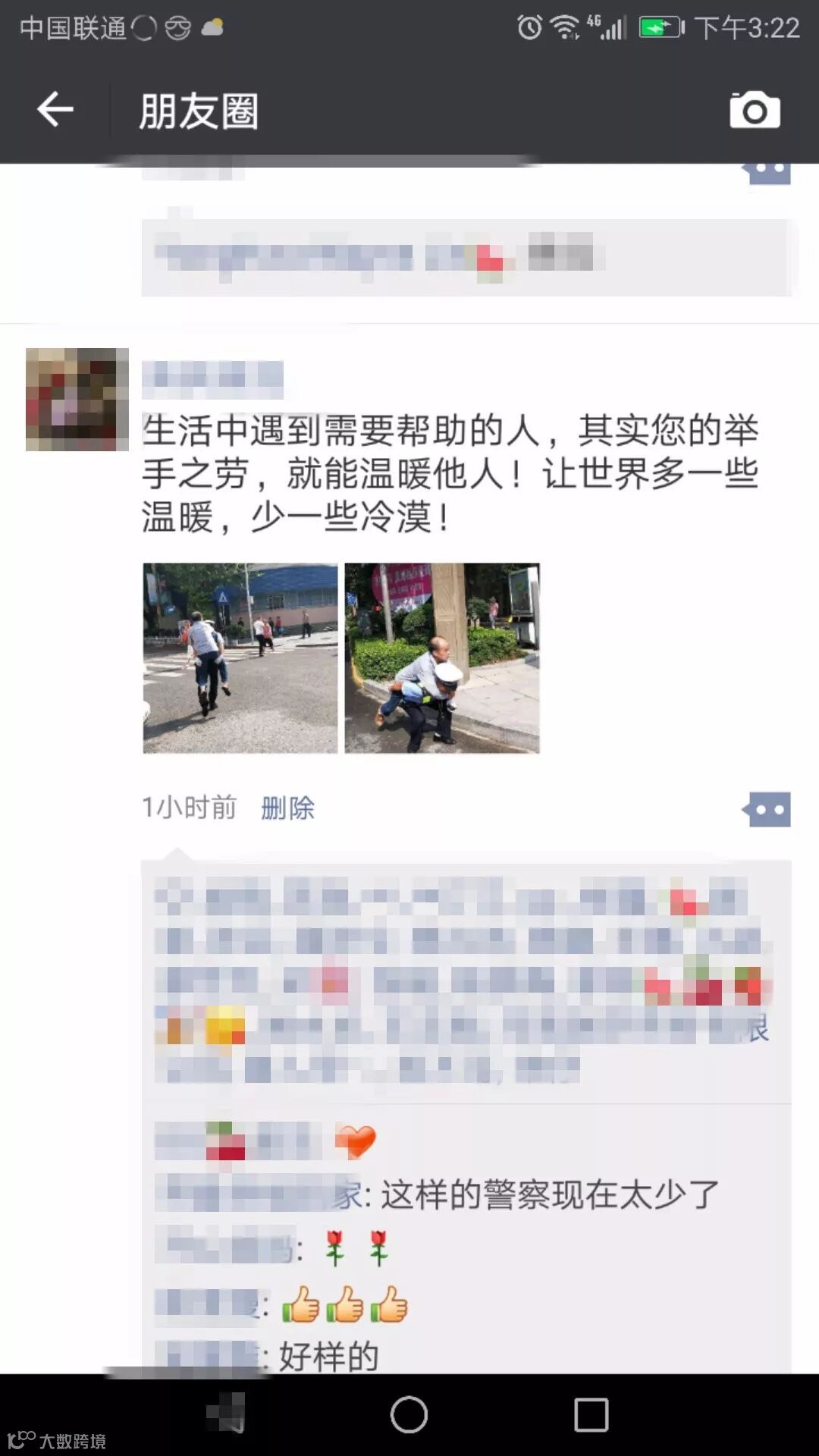Open comment menu beside 1小时前 timestamp

tap(767, 809)
